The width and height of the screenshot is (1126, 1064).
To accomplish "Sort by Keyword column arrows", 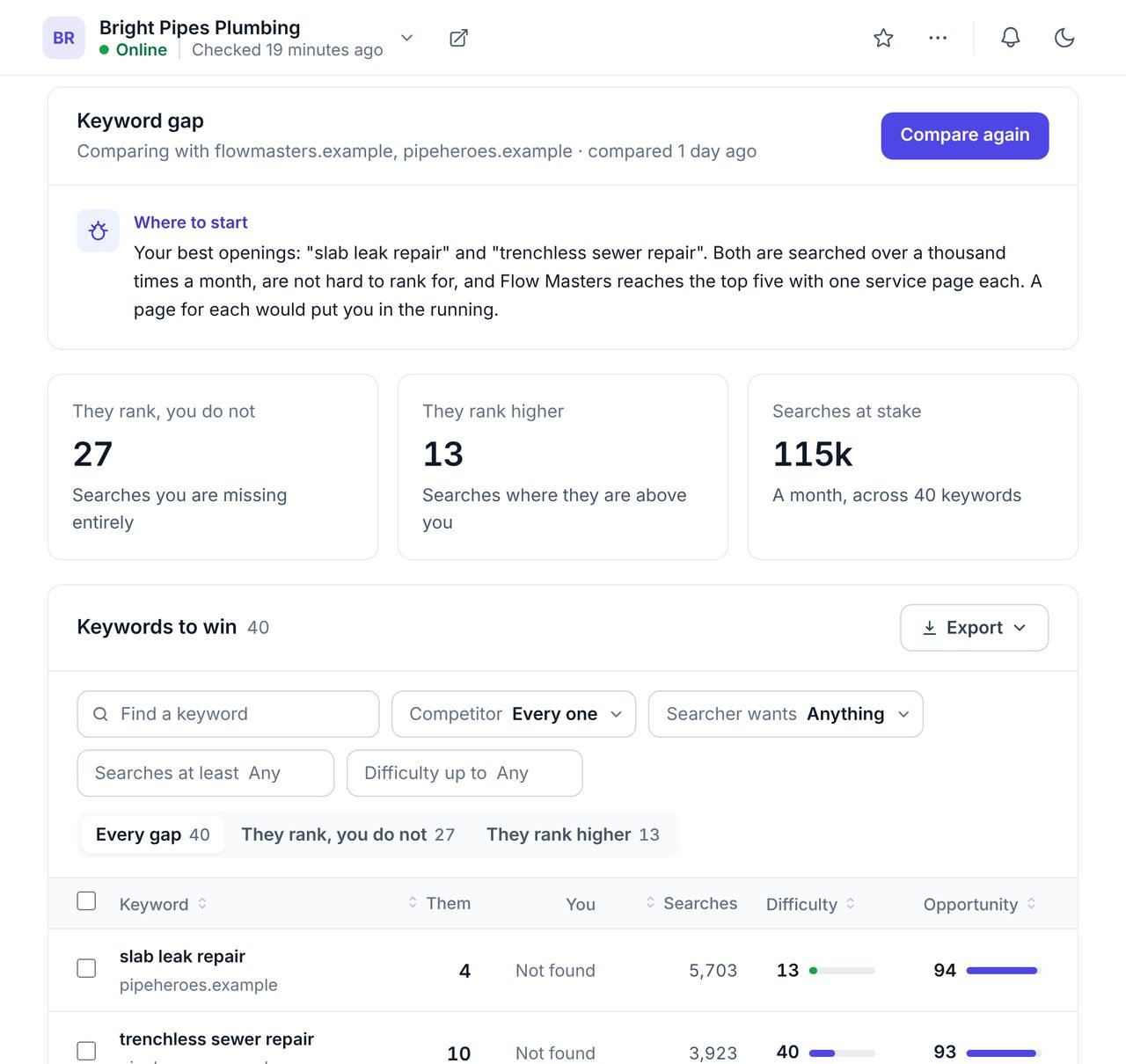I will pos(202,903).
